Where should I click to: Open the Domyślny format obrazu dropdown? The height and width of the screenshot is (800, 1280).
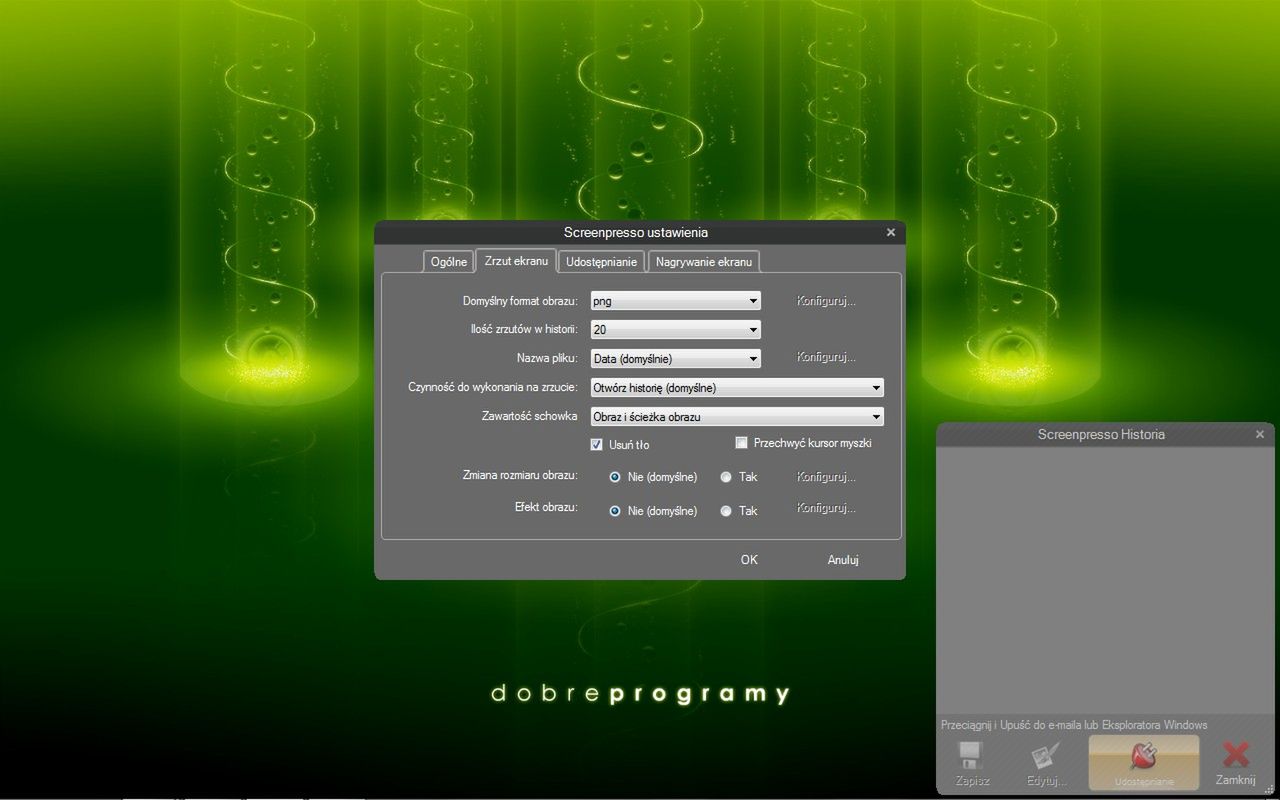coord(676,301)
